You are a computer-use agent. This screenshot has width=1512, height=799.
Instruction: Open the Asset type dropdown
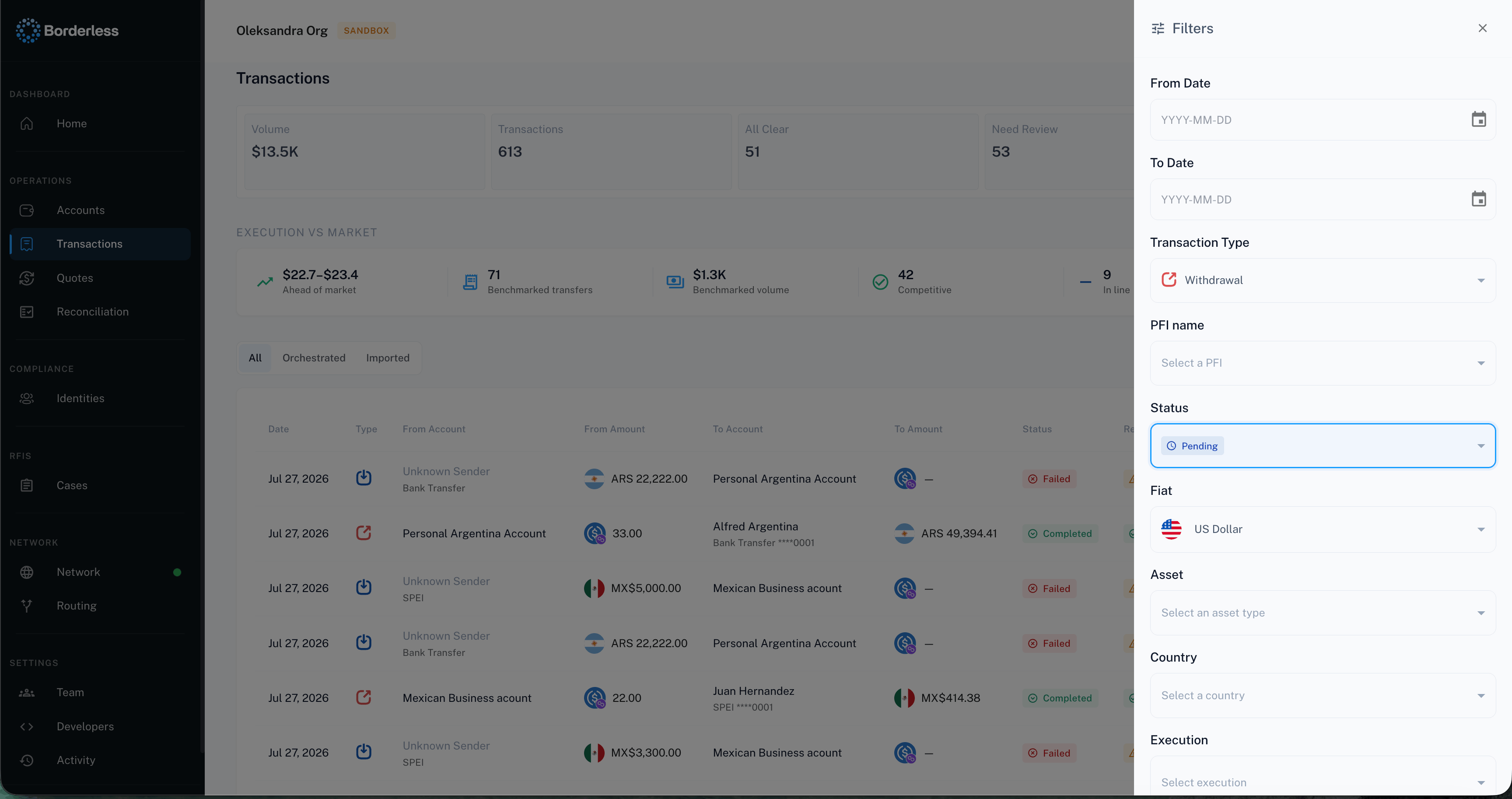(x=1323, y=613)
